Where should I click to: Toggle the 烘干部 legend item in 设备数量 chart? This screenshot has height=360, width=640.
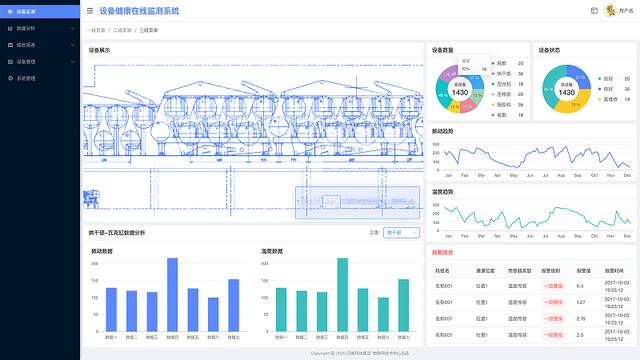[502, 74]
